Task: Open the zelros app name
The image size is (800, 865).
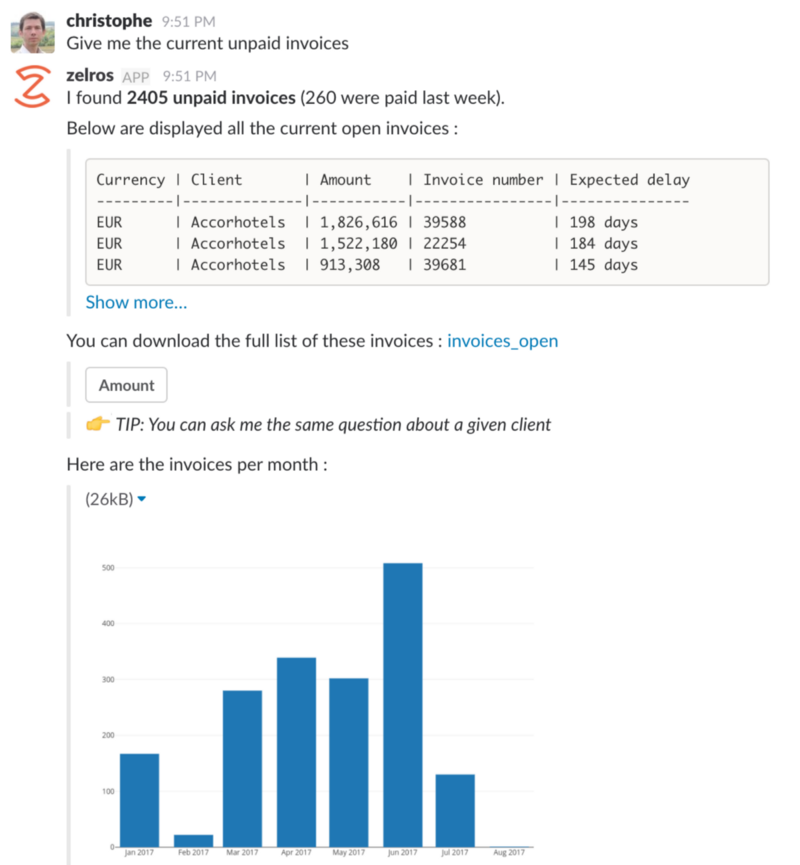Action: tap(90, 76)
